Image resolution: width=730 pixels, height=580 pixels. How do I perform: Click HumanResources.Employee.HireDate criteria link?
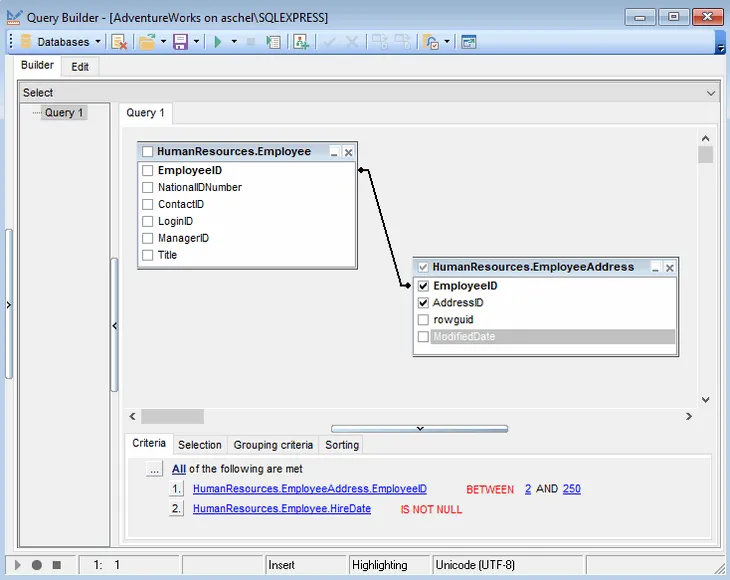[x=282, y=509]
